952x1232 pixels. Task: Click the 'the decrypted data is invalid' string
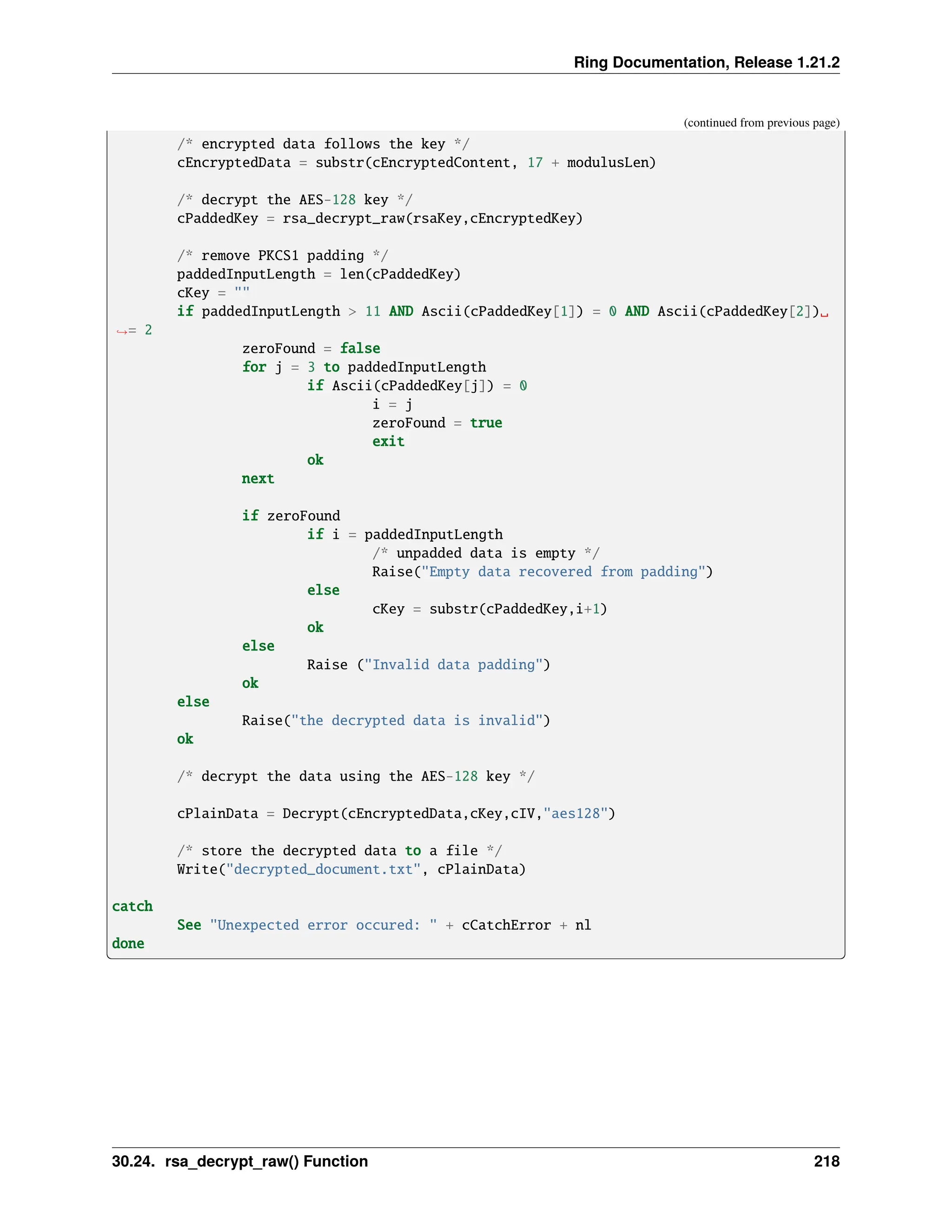click(x=417, y=720)
